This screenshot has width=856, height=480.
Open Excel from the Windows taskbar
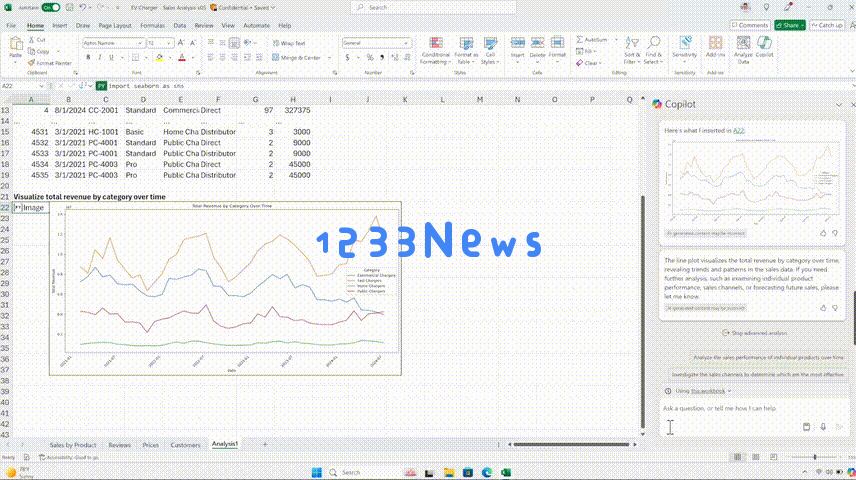click(506, 472)
